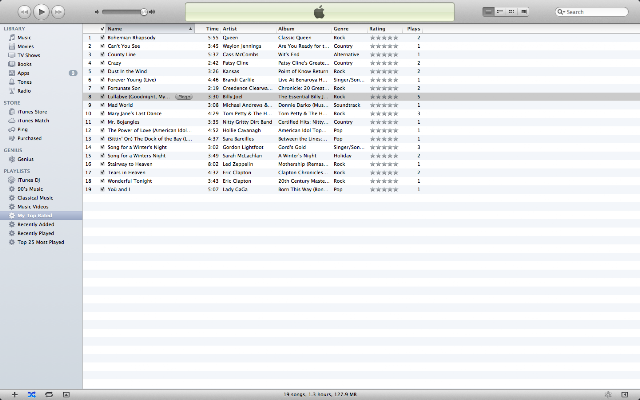Sort by the Album column header
This screenshot has height=400, width=640.
[x=304, y=29]
